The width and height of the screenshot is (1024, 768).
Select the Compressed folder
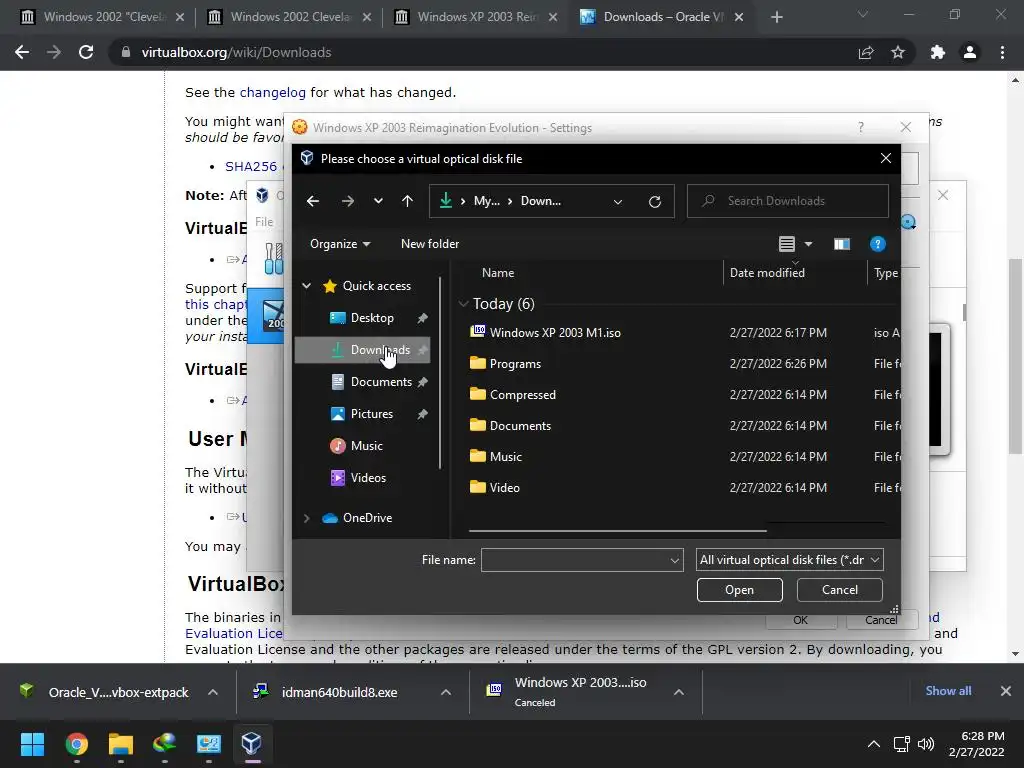coord(522,394)
